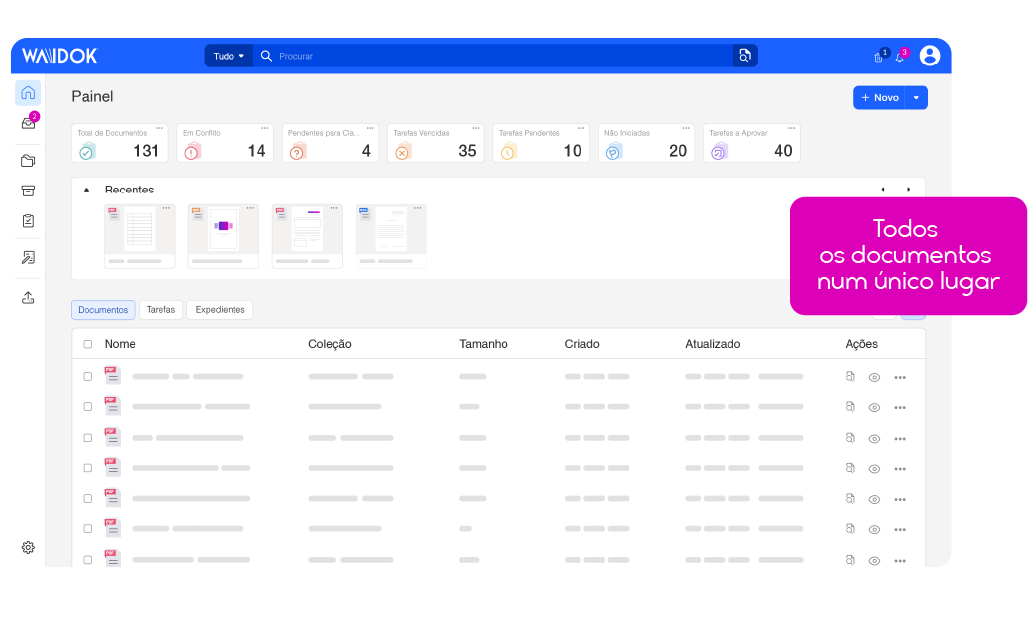The image size is (1028, 641).
Task: Click the Em Conflito alert icon
Action: tap(191, 153)
